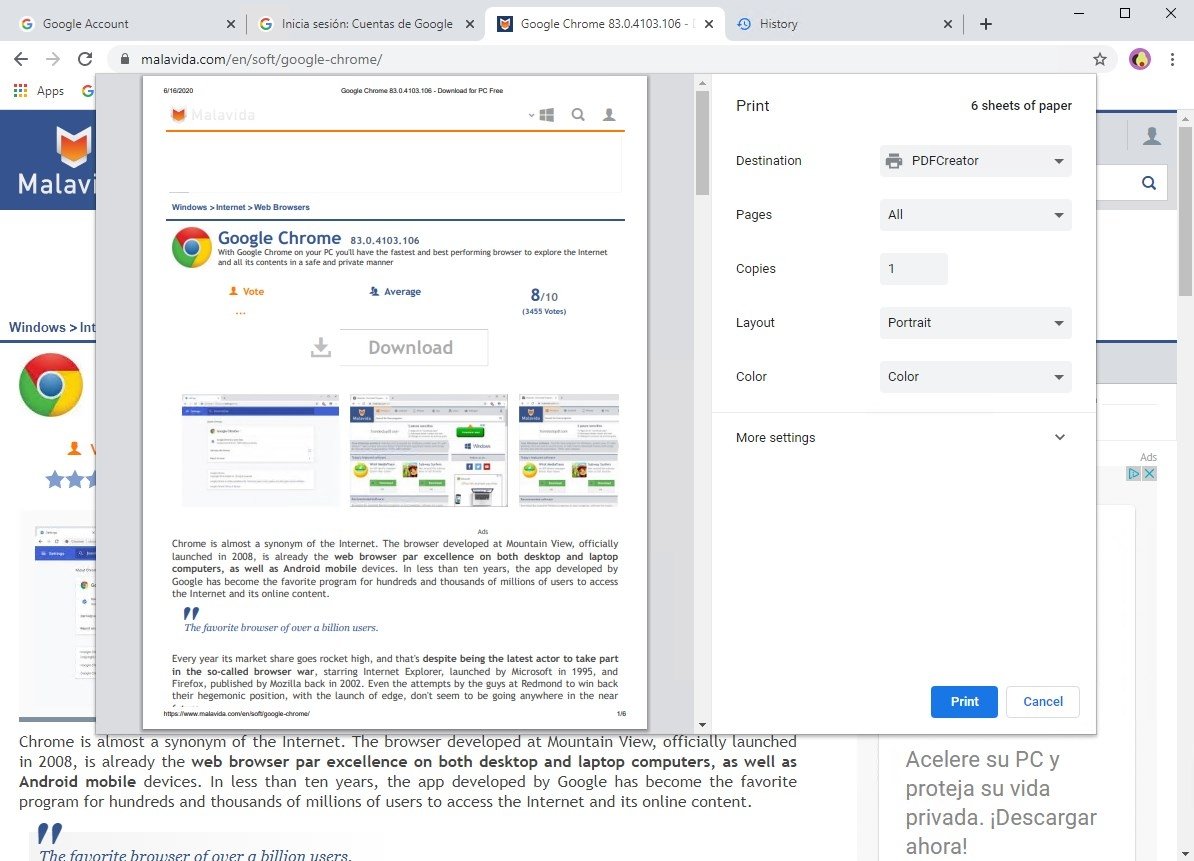1194x861 pixels.
Task: Click the search icon in preview header
Action: pyautogui.click(x=578, y=115)
